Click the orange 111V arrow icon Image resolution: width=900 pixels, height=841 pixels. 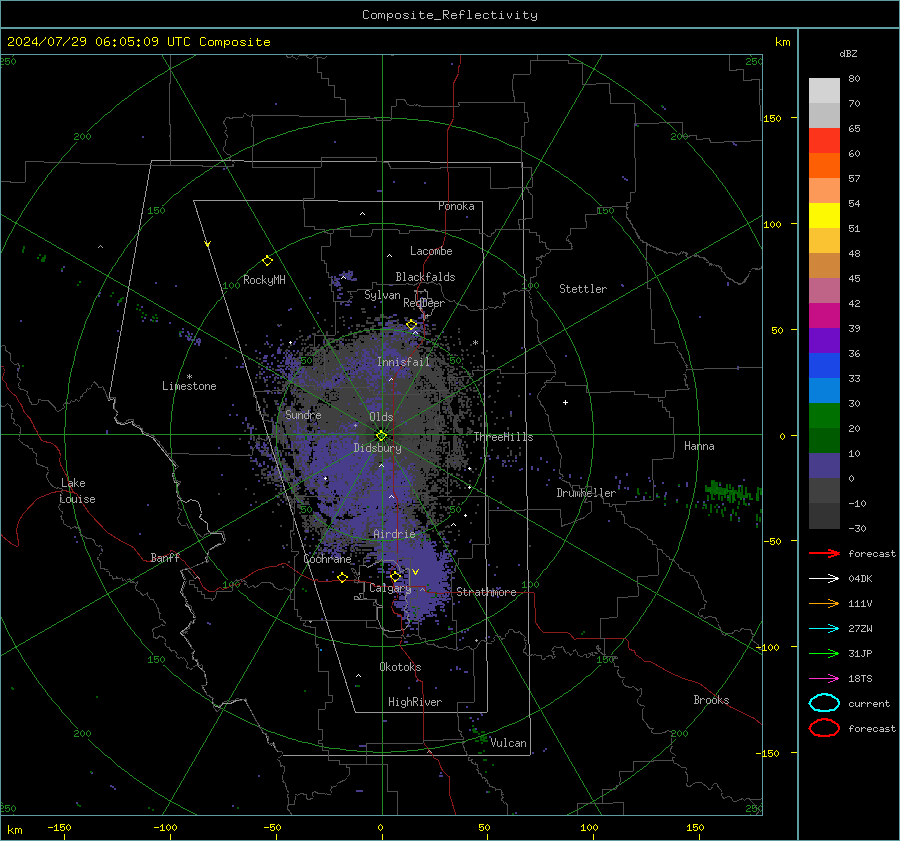[x=824, y=603]
